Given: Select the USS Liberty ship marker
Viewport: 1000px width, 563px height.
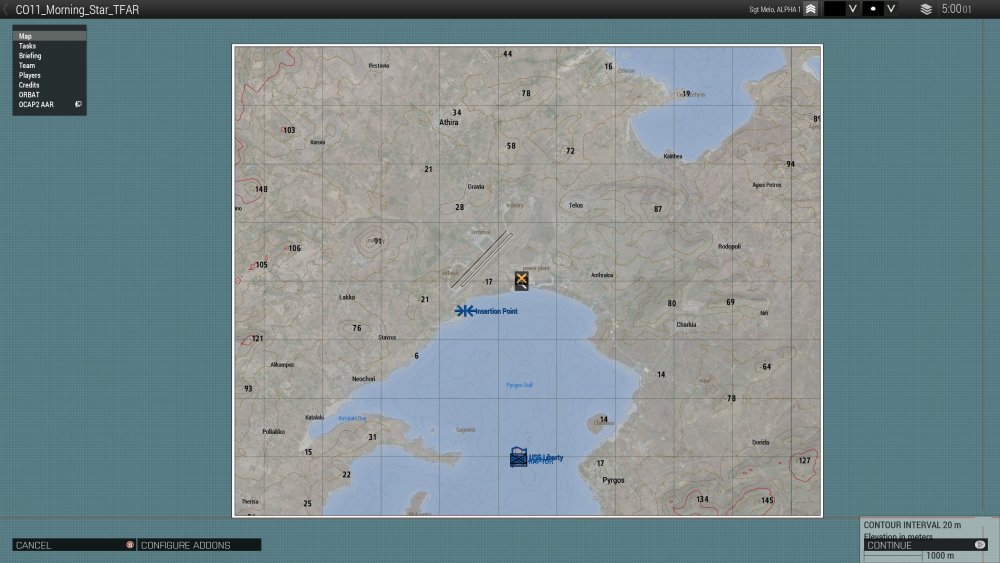Looking at the screenshot, I should tap(518, 457).
